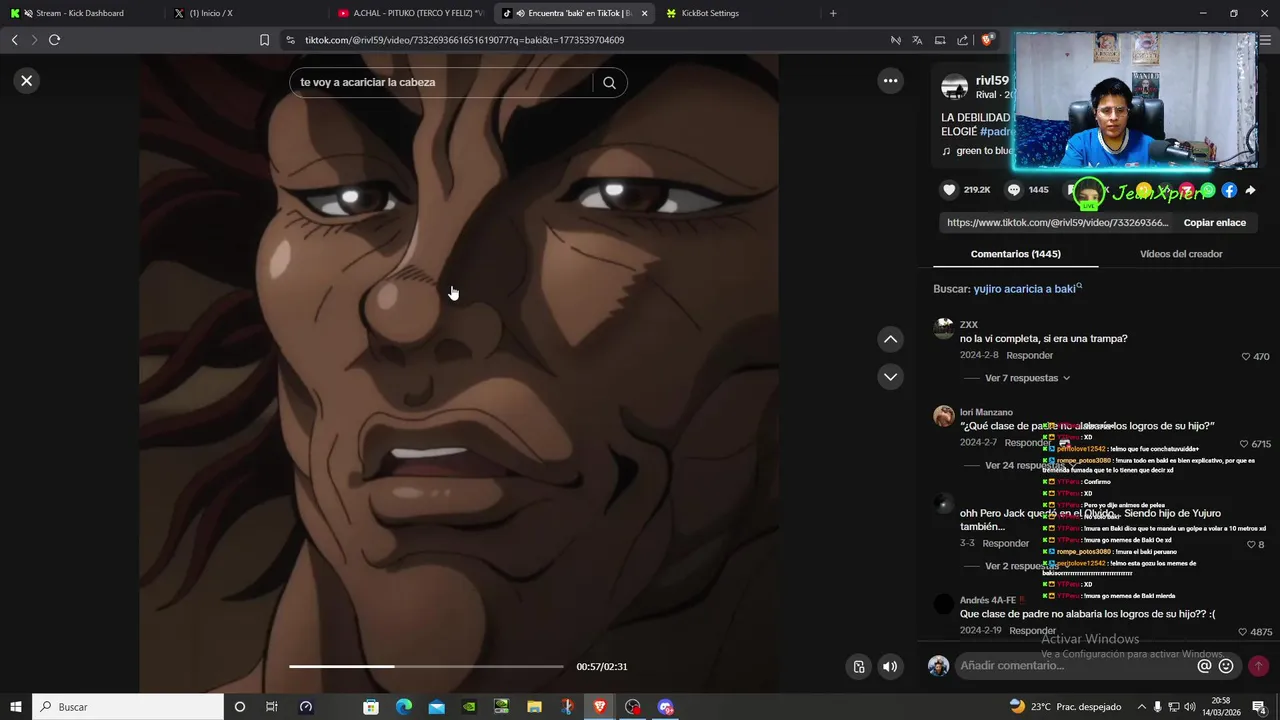Click the taskbar Buscar search box

tap(128, 707)
